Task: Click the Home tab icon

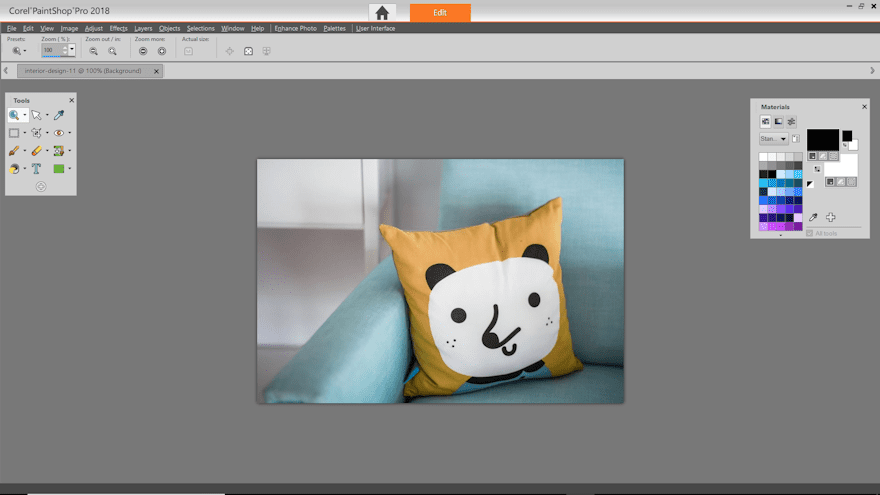Action: [x=382, y=13]
